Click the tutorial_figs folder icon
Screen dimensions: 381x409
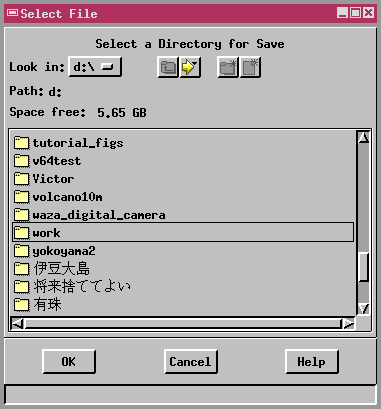coord(22,143)
